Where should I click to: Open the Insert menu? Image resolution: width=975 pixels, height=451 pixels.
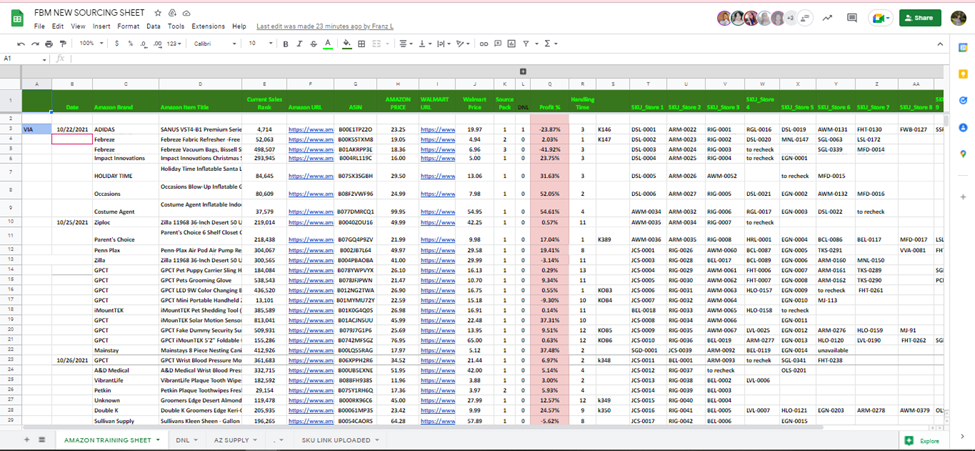(101, 27)
